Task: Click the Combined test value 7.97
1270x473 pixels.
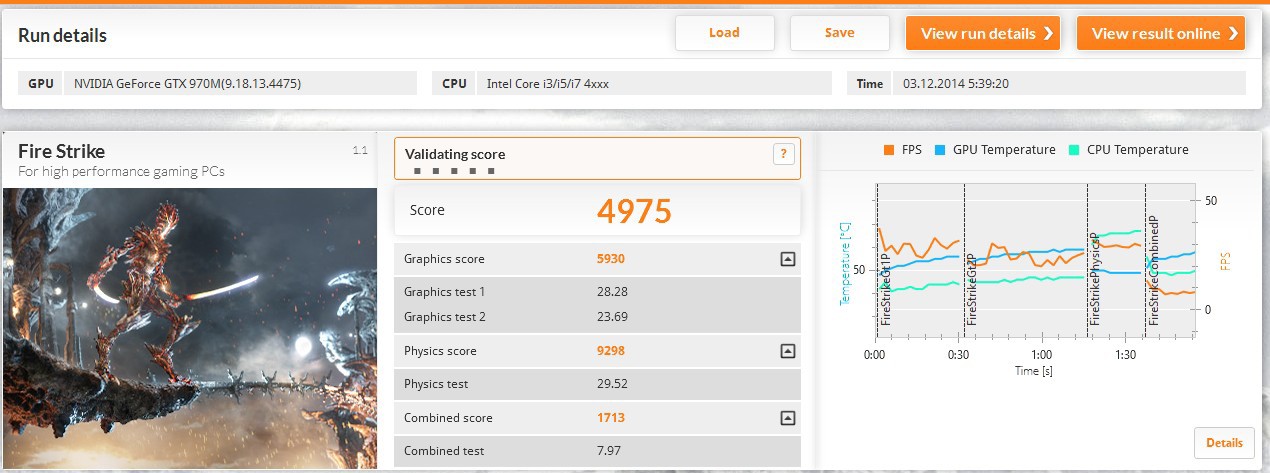Action: click(x=608, y=451)
